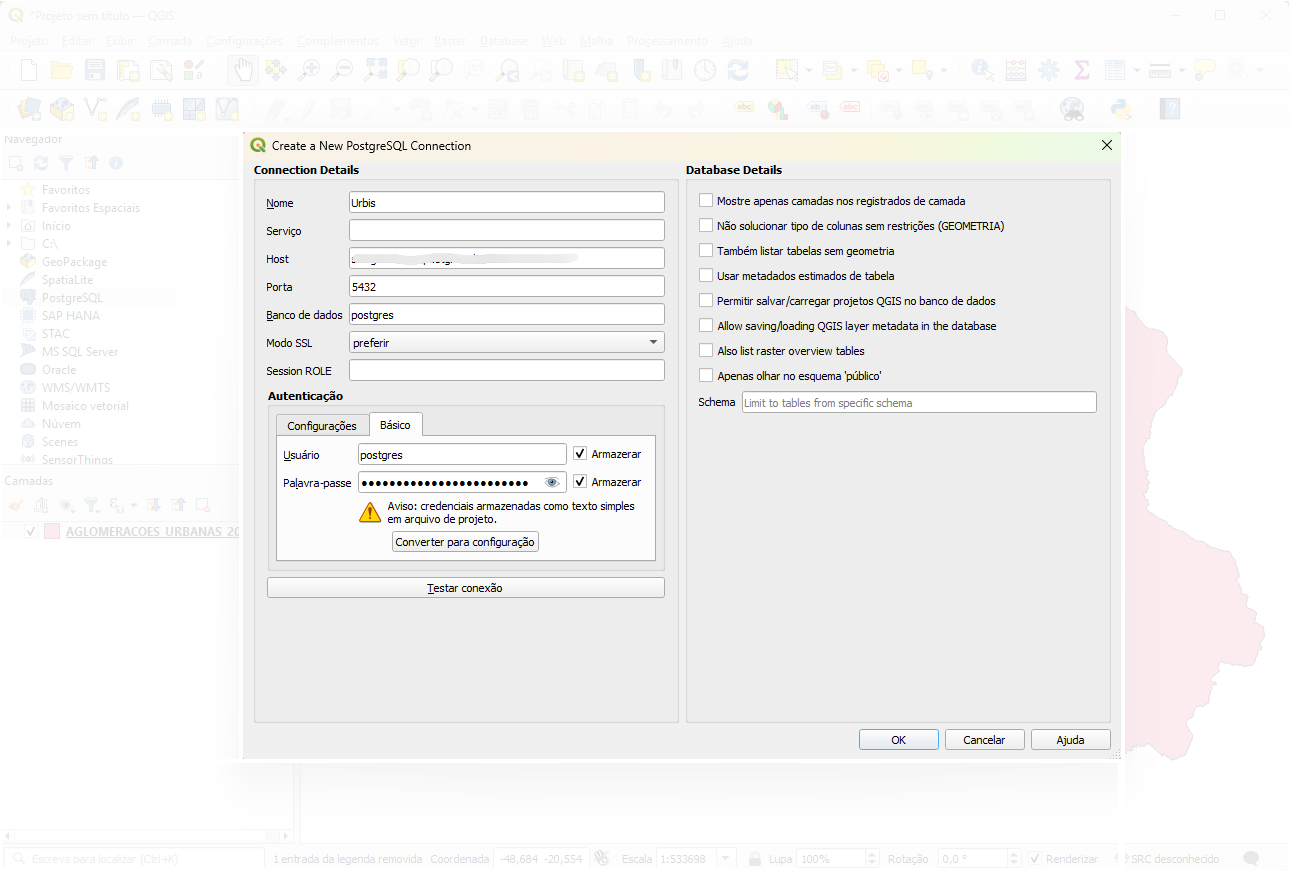Open the Complementos menu
Viewport: 1290px width, 872px height.
(x=338, y=41)
